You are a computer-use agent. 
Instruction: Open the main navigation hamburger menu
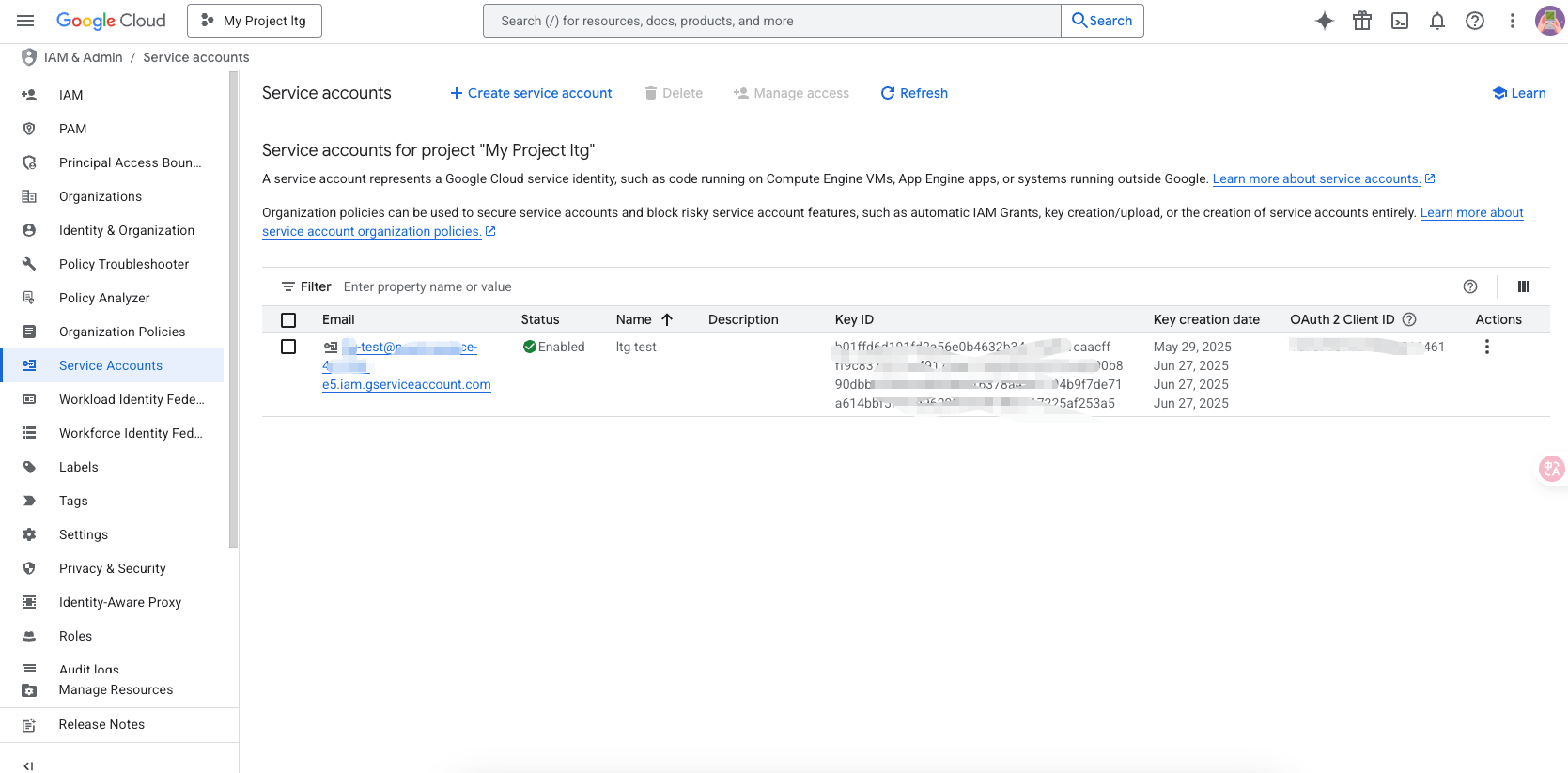tap(25, 21)
